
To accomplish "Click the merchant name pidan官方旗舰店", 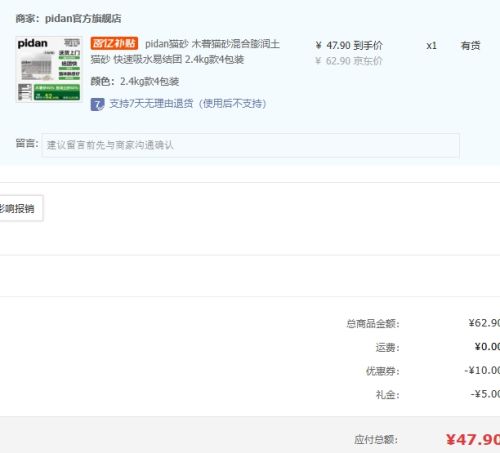I will point(83,18).
